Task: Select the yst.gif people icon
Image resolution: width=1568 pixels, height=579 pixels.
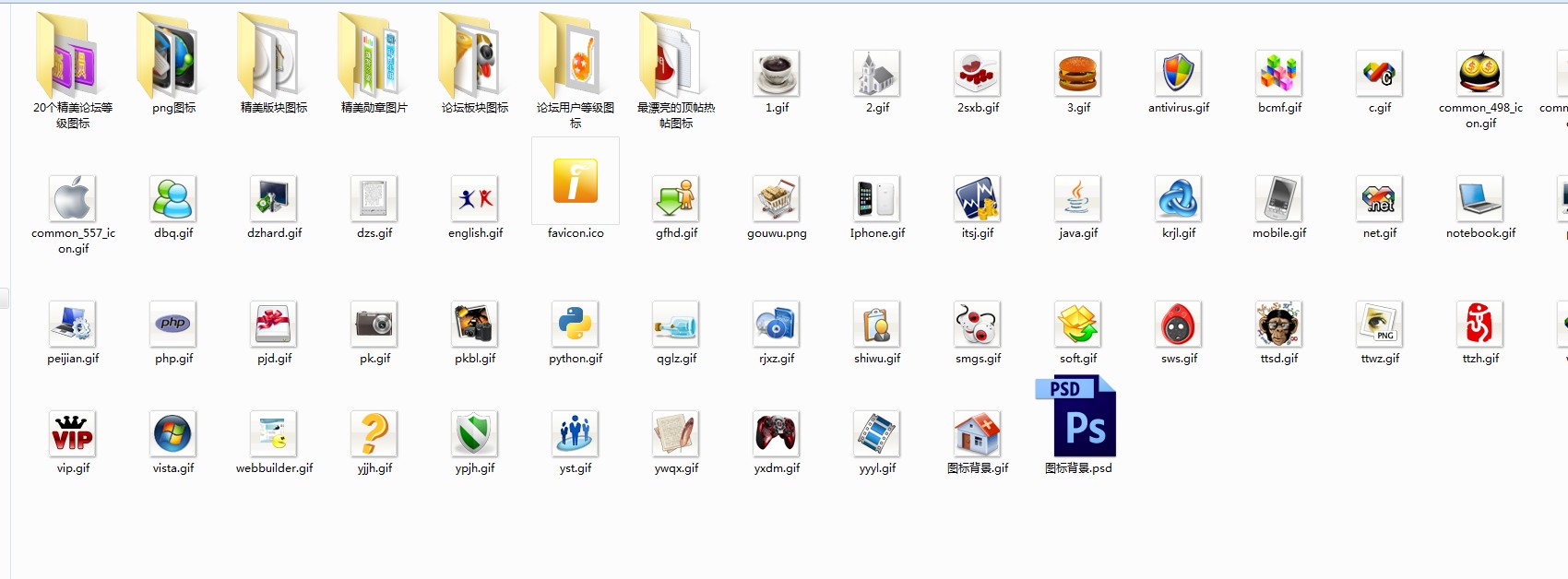Action: [x=576, y=434]
